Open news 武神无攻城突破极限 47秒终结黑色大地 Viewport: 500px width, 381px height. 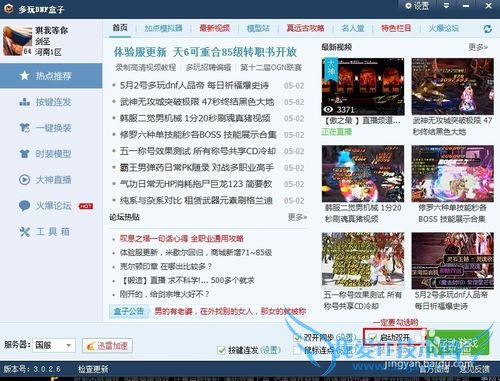click(x=197, y=102)
